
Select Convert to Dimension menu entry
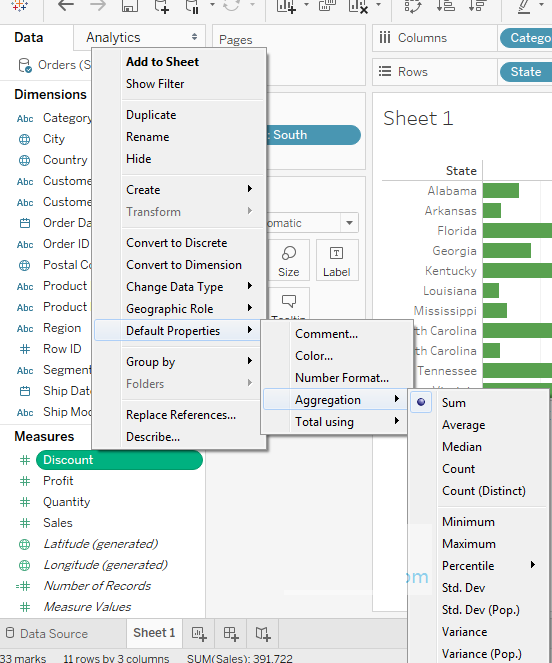coord(184,265)
